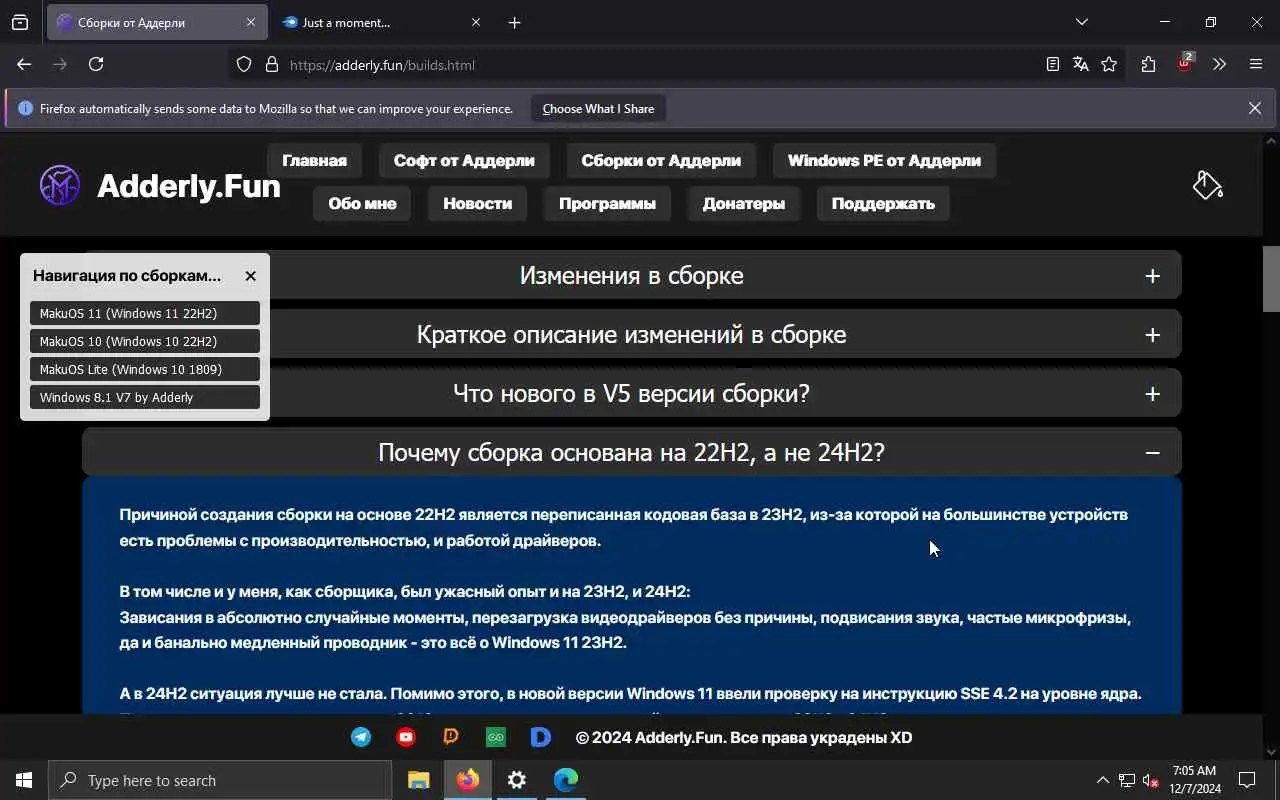
Task: Open Windows PE от Аддерли page
Action: (x=884, y=160)
